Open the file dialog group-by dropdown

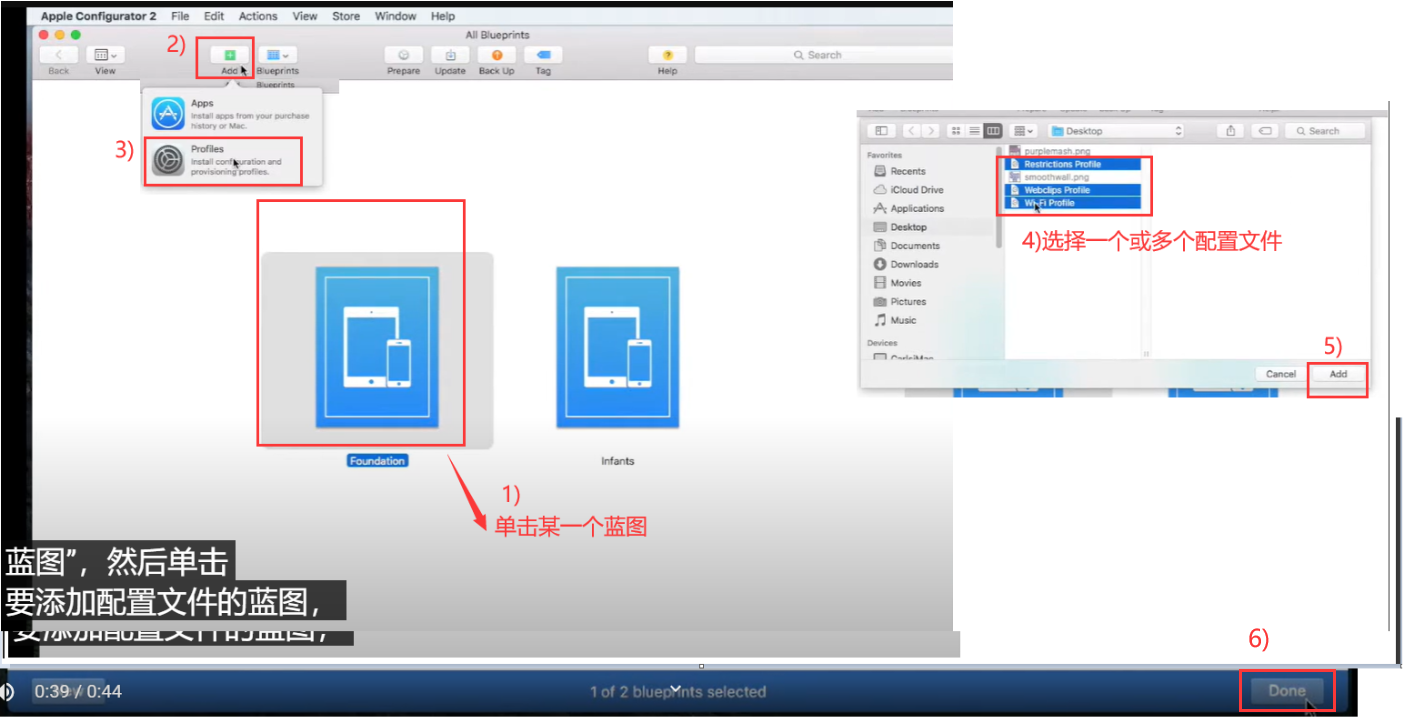(x=1024, y=131)
